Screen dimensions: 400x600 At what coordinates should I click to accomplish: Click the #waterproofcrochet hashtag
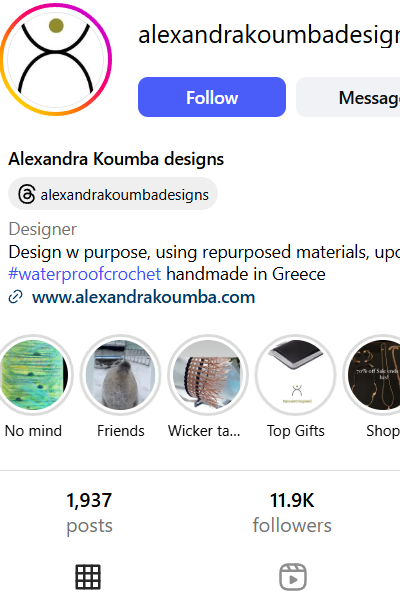[x=85, y=274]
